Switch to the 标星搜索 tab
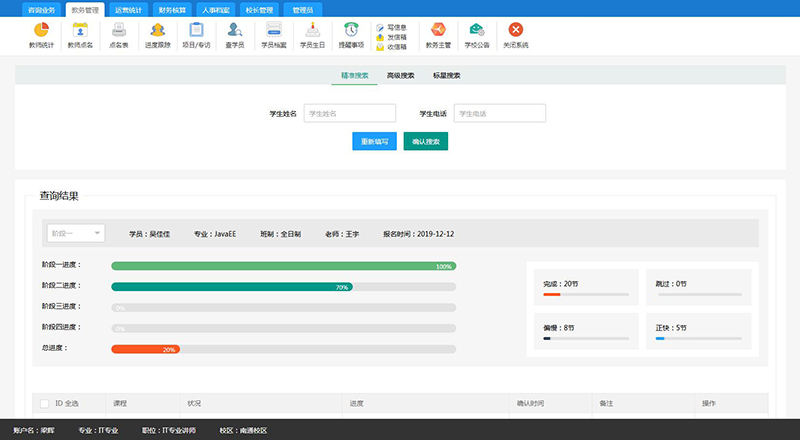The image size is (800, 440). click(x=446, y=75)
